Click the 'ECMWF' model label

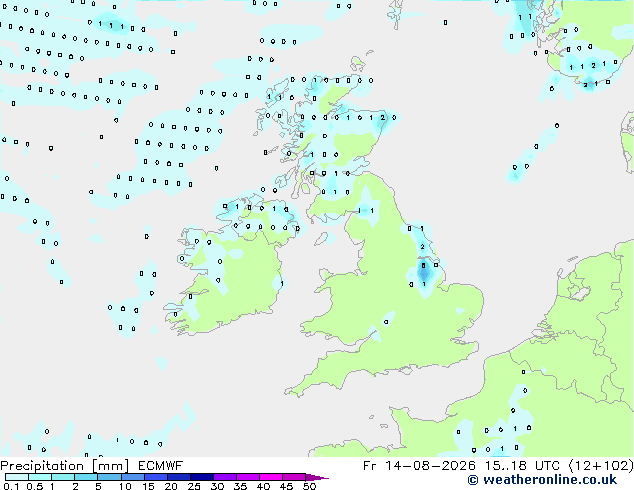[x=161, y=466]
